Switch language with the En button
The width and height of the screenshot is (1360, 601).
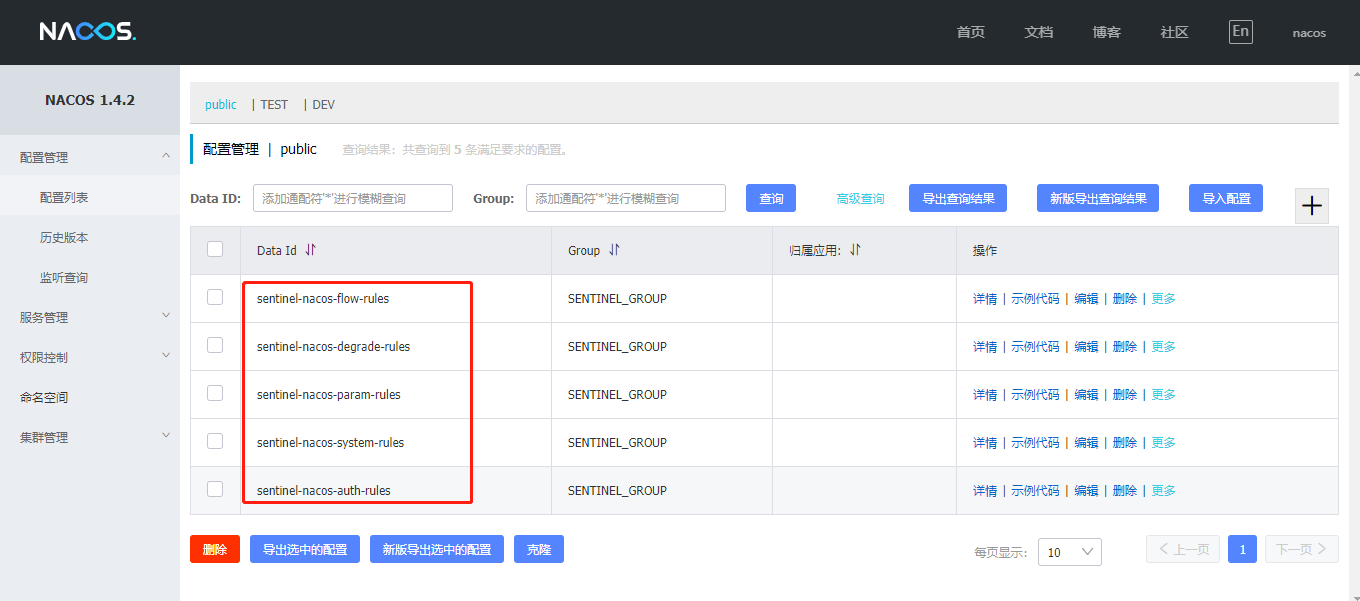[x=1240, y=32]
